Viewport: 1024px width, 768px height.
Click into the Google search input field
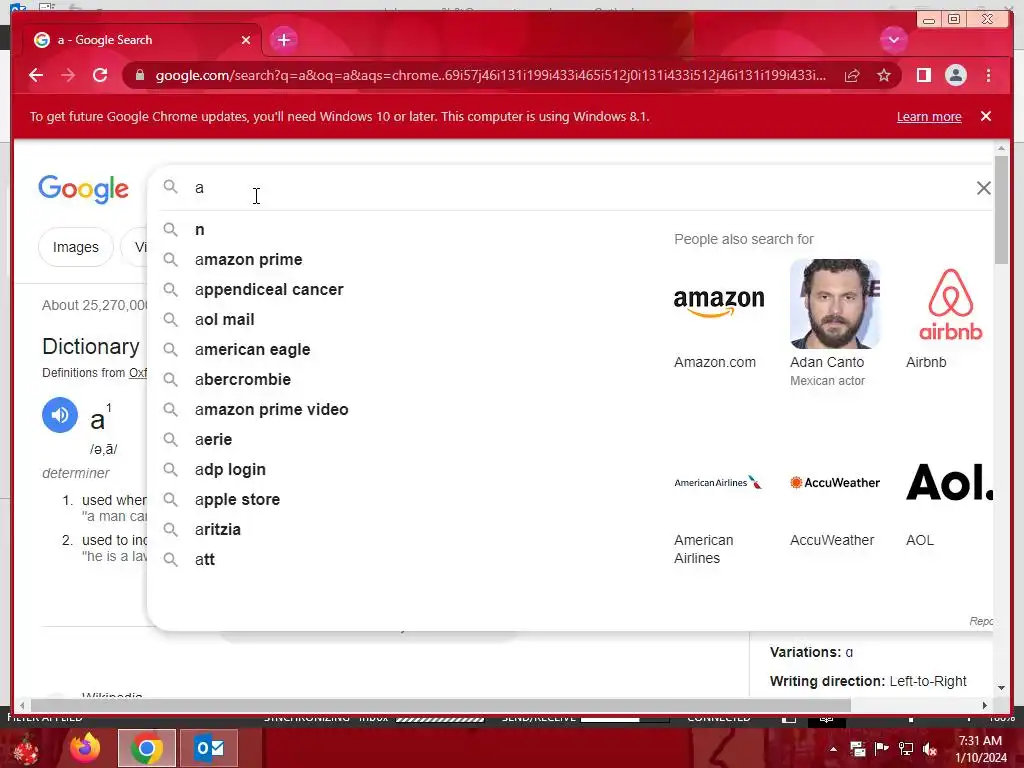[575, 188]
